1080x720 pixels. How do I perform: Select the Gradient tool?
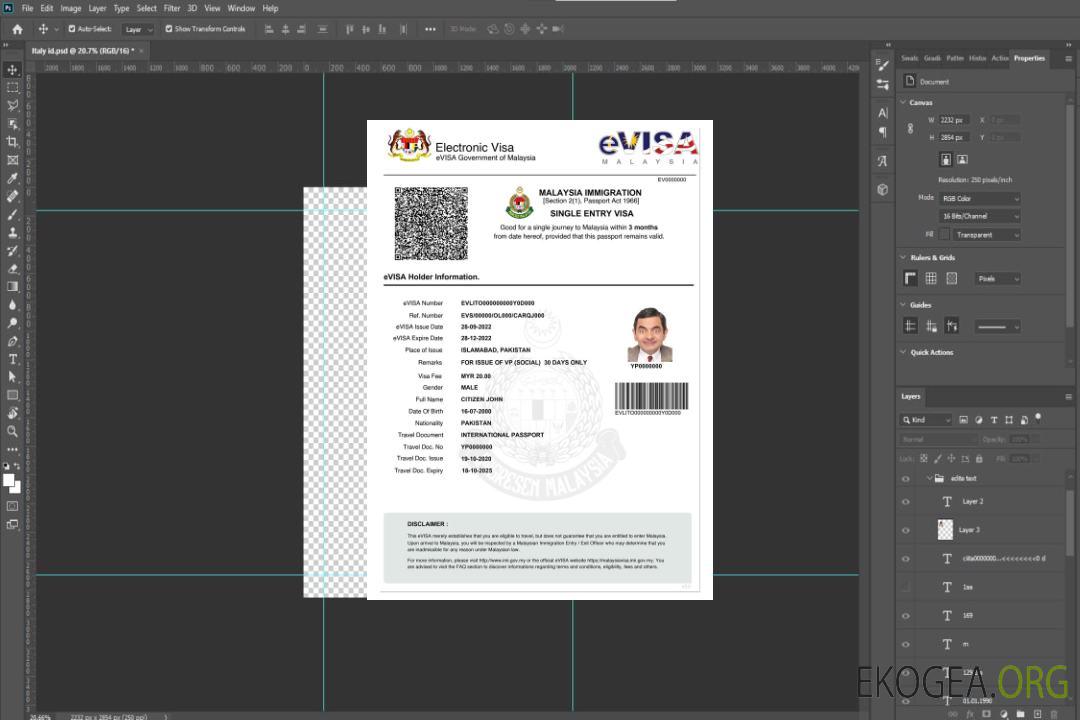[x=12, y=287]
